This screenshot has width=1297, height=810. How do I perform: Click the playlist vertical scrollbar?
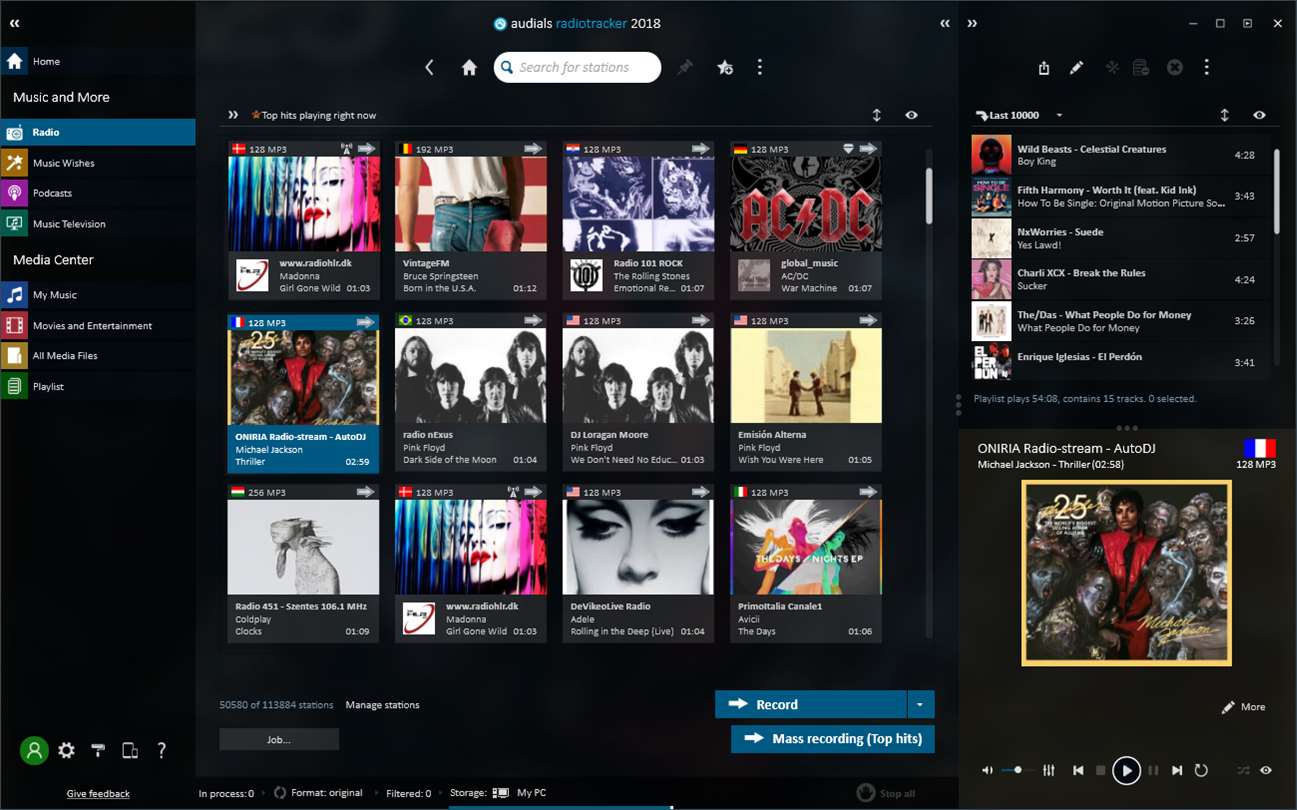point(1276,191)
